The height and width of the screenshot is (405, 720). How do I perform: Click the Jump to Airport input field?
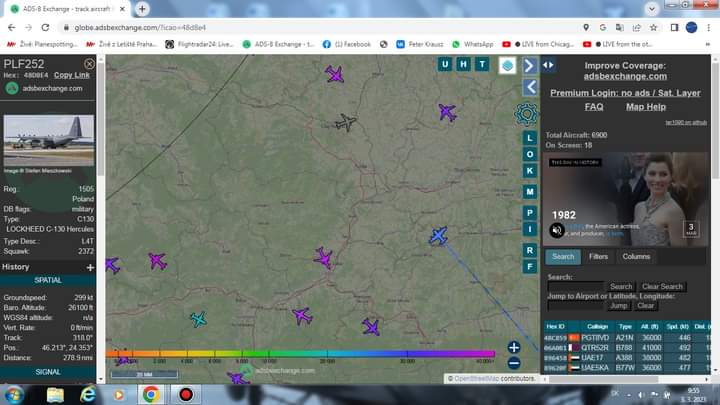click(x=575, y=305)
